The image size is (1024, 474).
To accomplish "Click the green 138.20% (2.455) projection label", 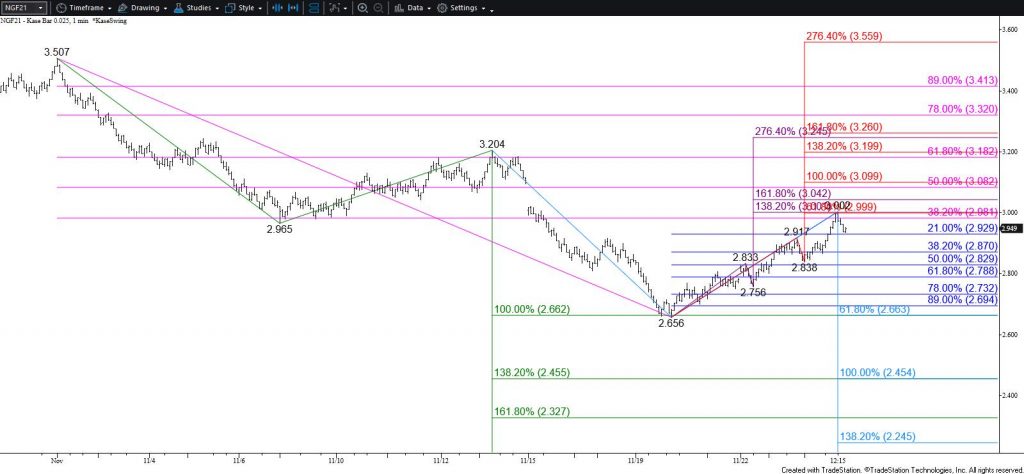I will coord(532,373).
